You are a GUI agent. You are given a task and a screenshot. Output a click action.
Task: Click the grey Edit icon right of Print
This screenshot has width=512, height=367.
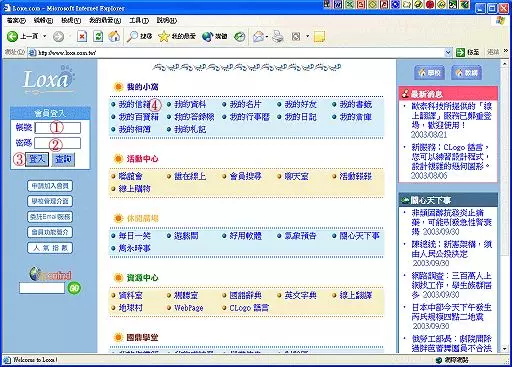pos(296,36)
